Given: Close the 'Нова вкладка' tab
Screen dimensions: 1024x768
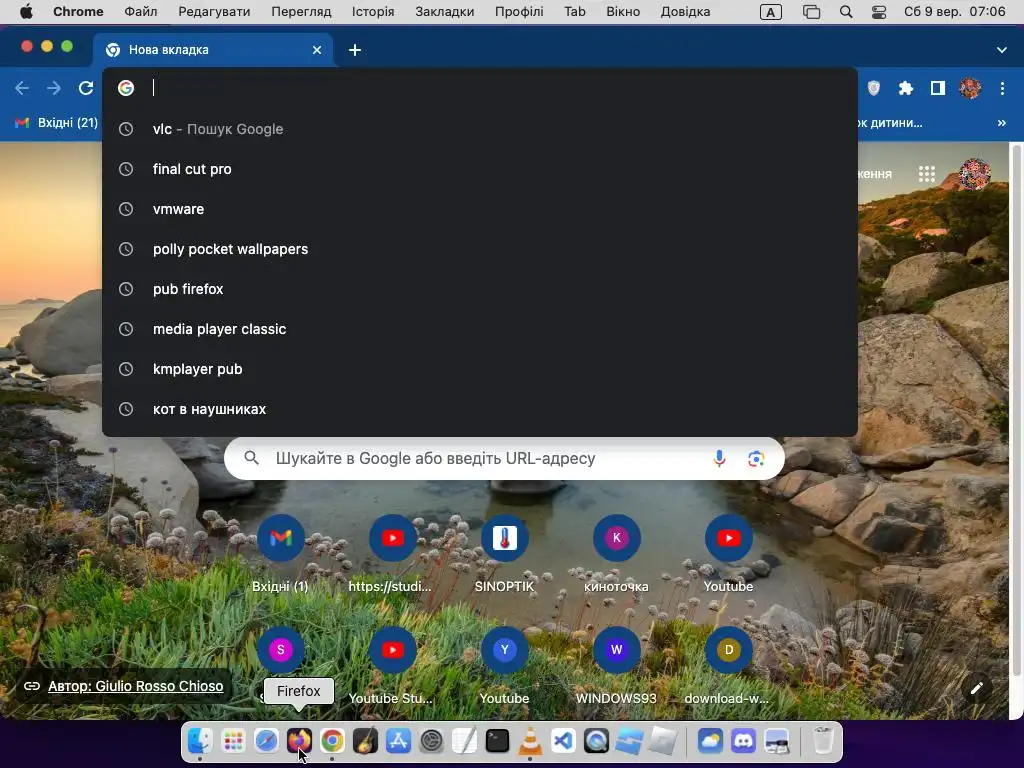Looking at the screenshot, I should [x=317, y=50].
